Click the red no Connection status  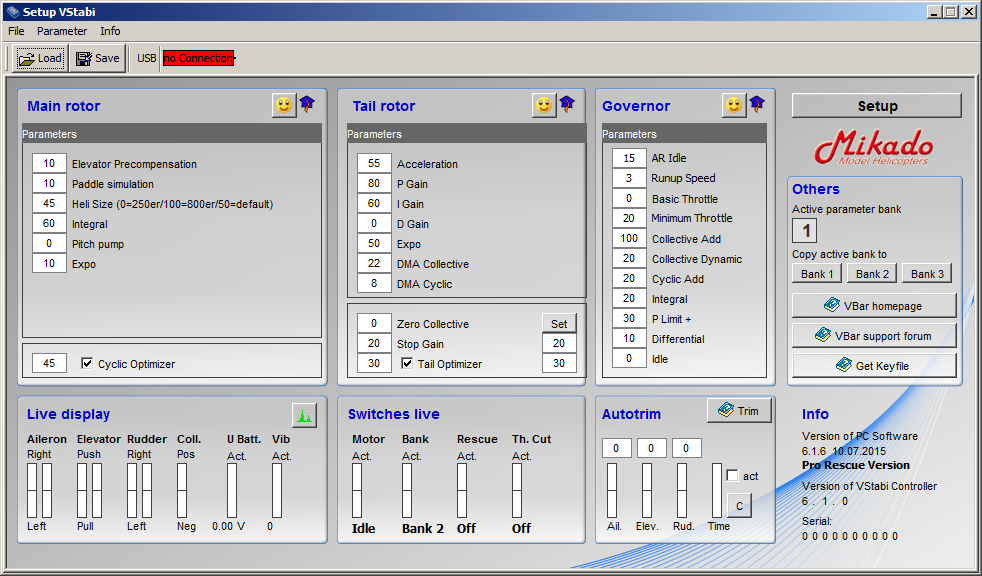(x=199, y=58)
